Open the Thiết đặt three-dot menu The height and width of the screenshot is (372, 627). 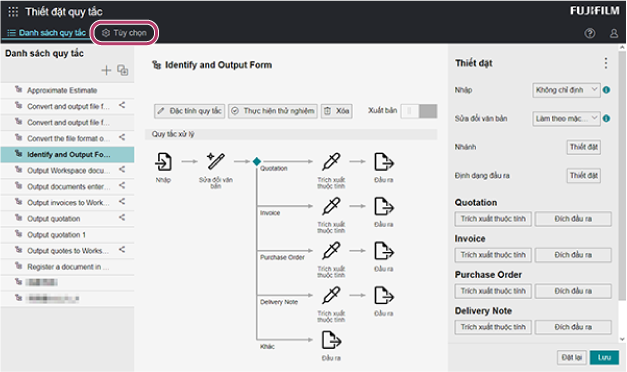coord(606,63)
